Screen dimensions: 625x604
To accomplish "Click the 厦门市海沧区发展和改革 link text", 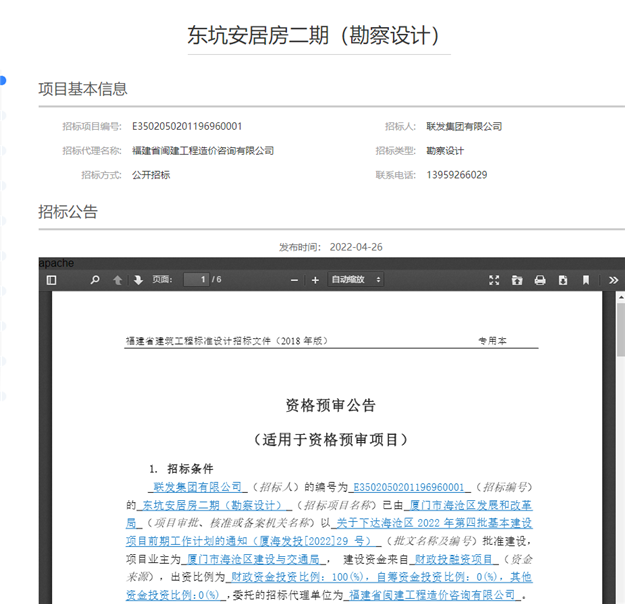I will (471, 505).
